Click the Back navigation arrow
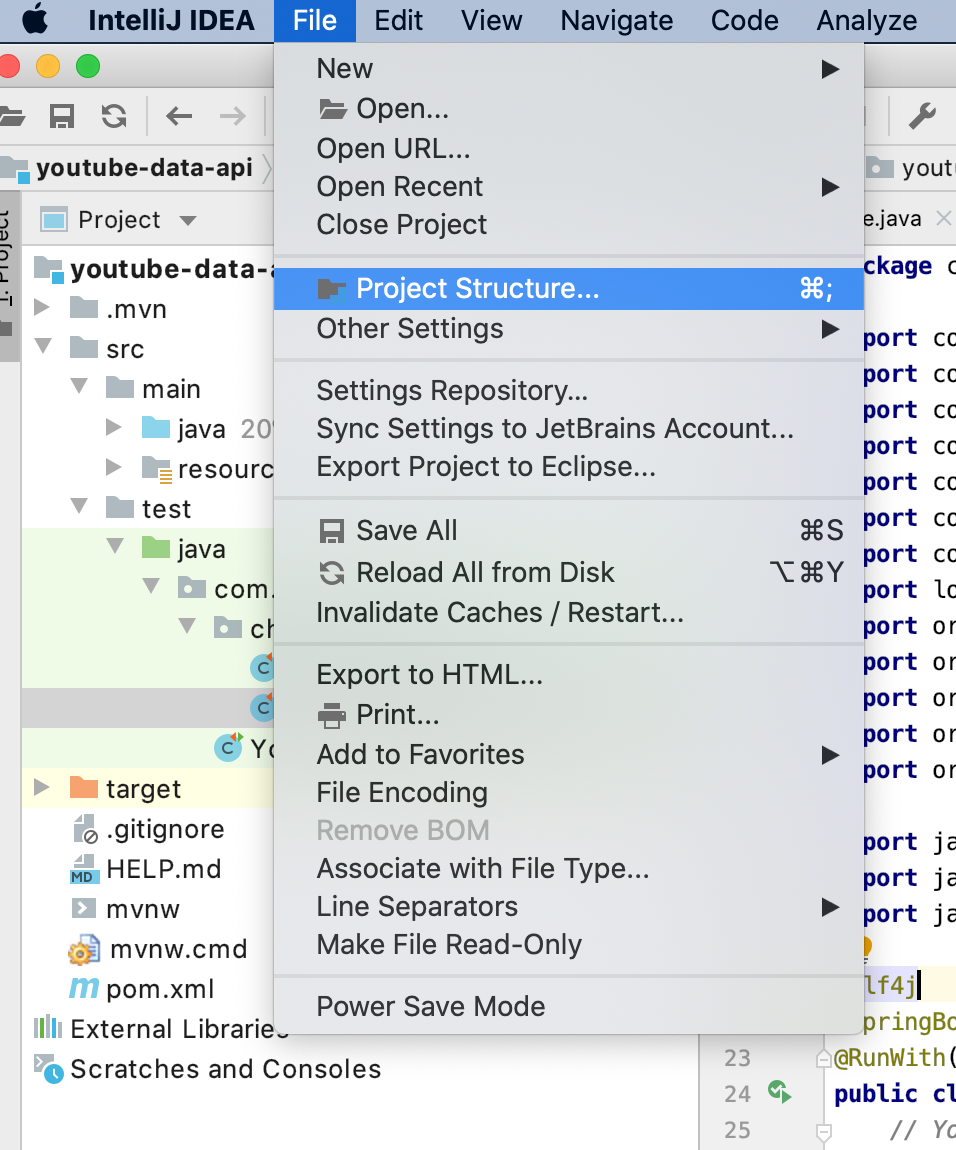 pyautogui.click(x=179, y=116)
